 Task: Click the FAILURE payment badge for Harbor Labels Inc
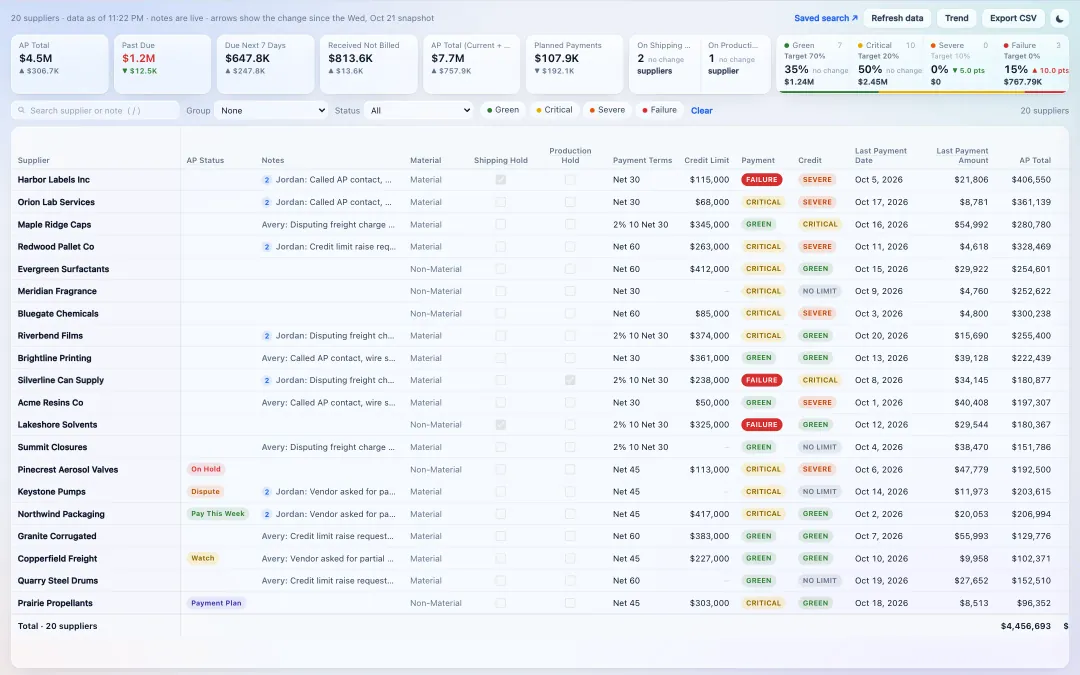pos(761,180)
